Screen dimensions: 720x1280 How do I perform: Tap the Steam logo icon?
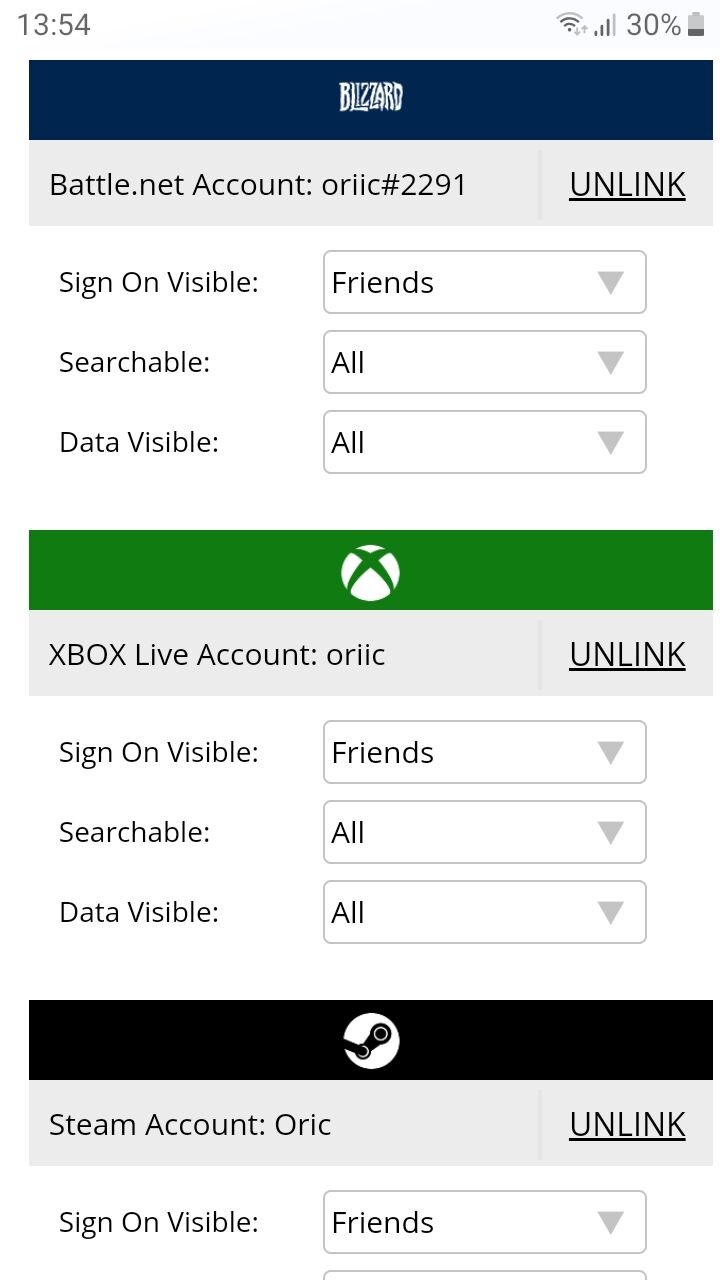(x=371, y=1041)
